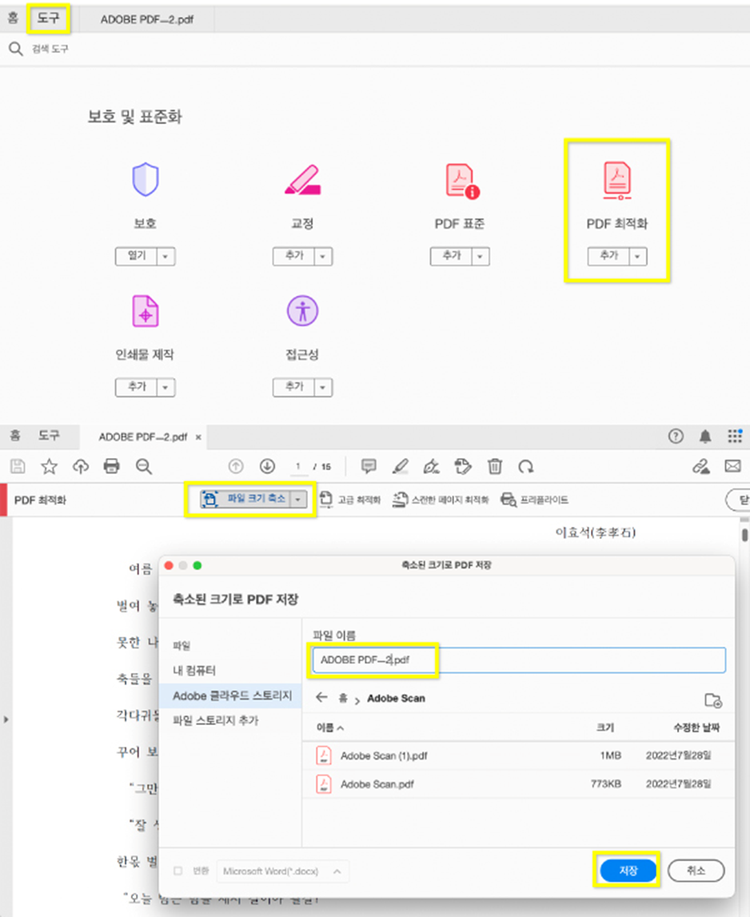Image resolution: width=750 pixels, height=917 pixels.
Task: Expand dropdown arrow beside 인쇄물 제작 추가
Action: tap(166, 387)
